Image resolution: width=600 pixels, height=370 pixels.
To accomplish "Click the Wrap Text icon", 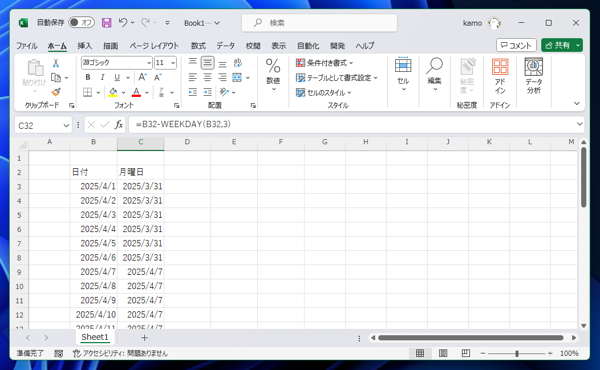I will [x=238, y=63].
